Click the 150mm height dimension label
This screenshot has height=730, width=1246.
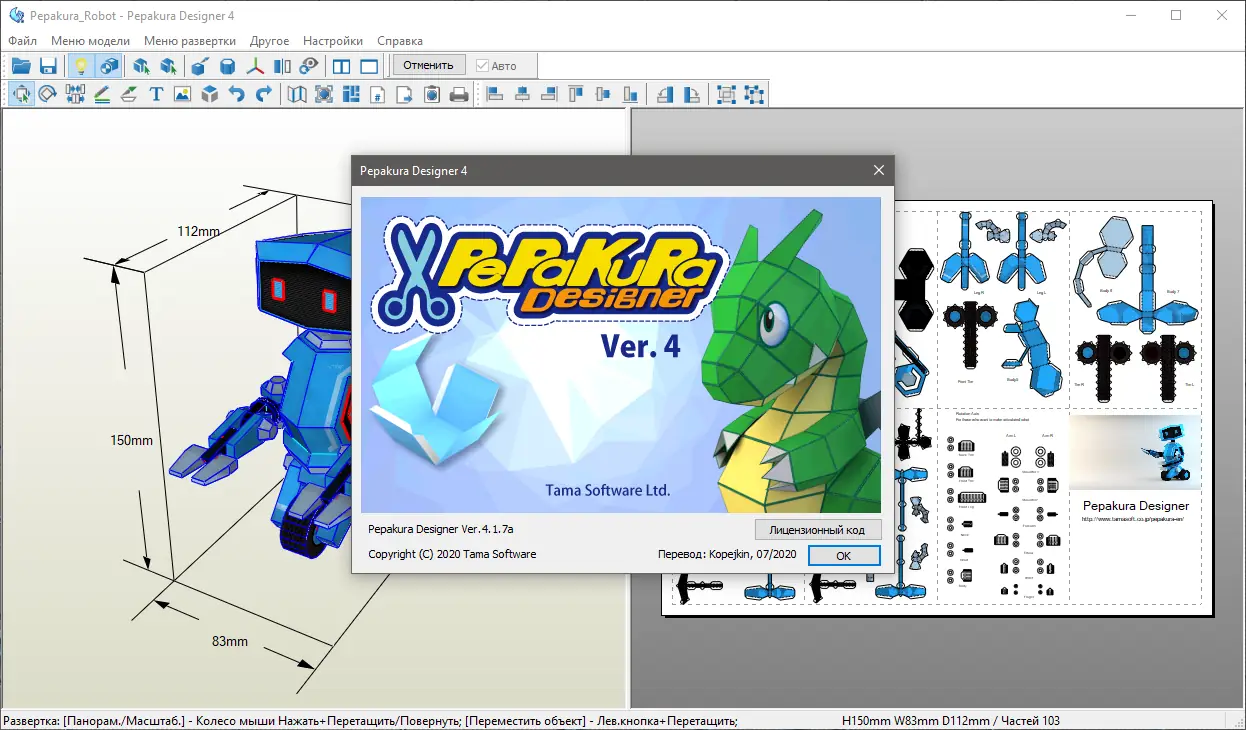[x=132, y=440]
